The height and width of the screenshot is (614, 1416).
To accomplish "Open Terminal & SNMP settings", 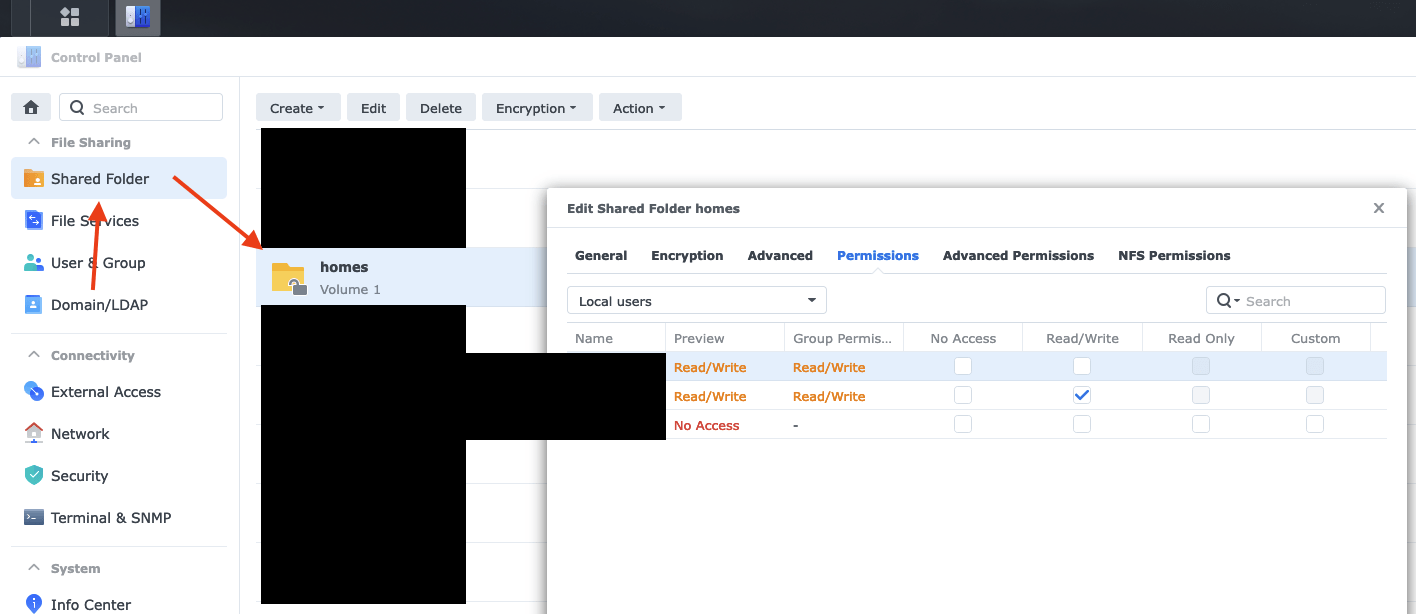I will point(111,518).
